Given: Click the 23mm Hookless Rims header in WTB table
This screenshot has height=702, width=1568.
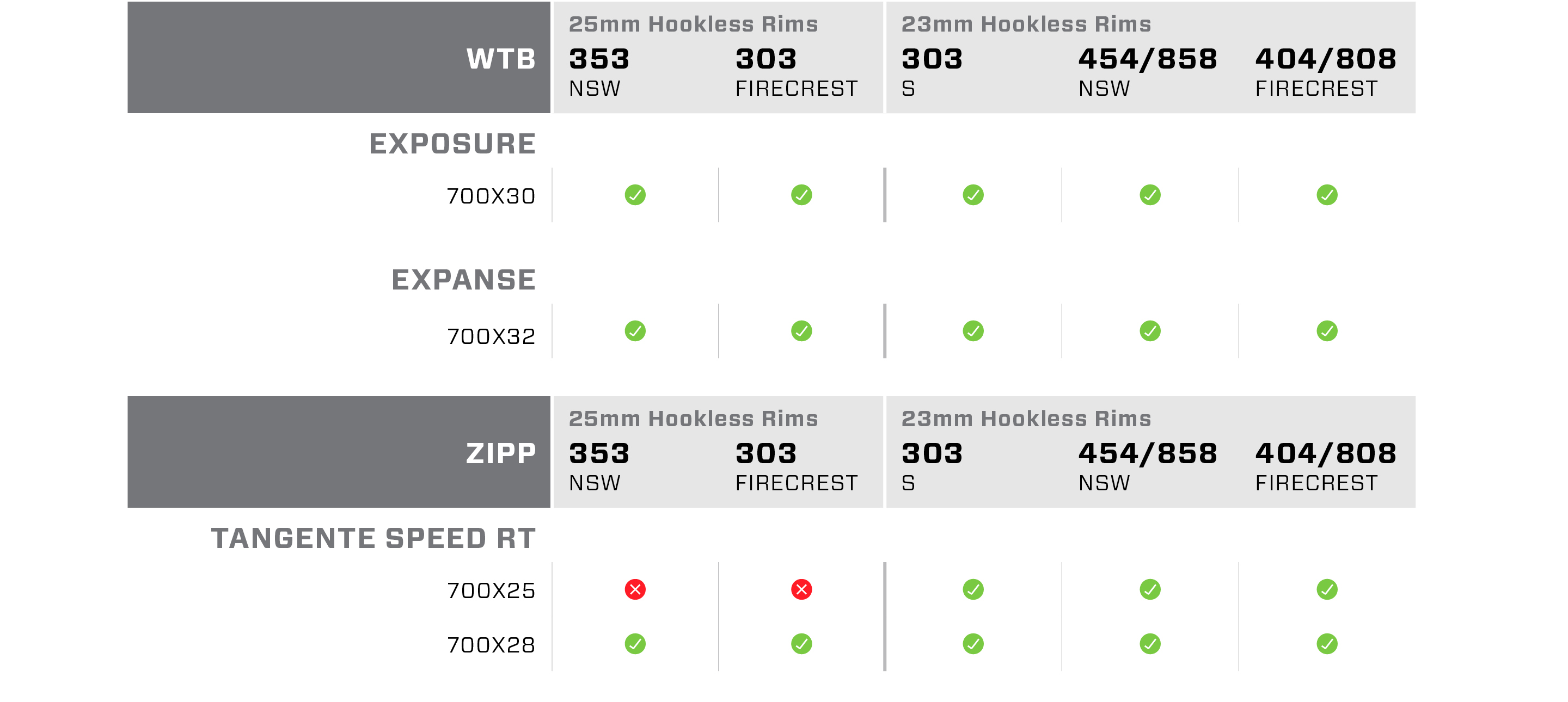Looking at the screenshot, I should (1026, 24).
